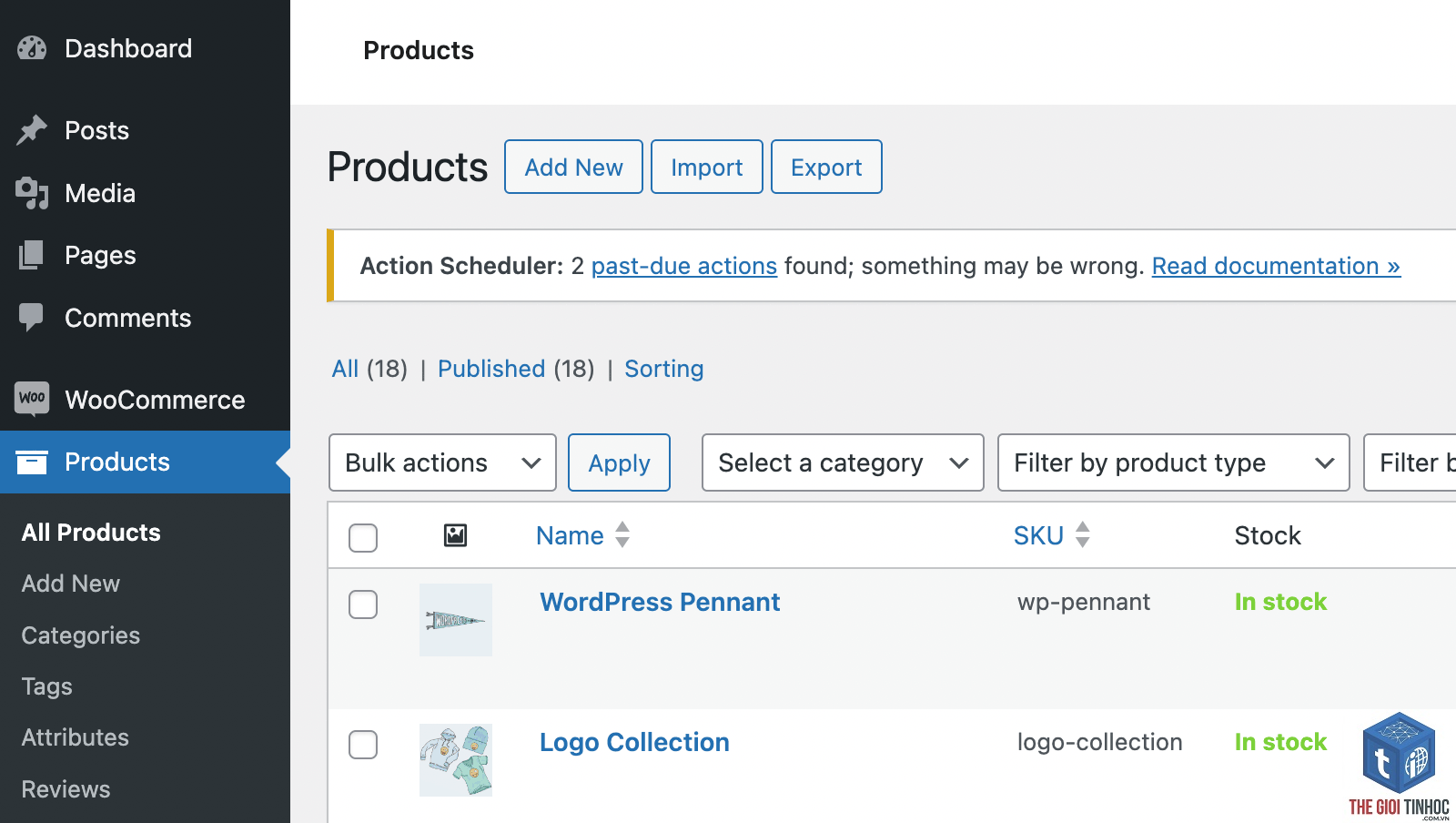
Task: Apply the selected bulk action
Action: (x=619, y=462)
